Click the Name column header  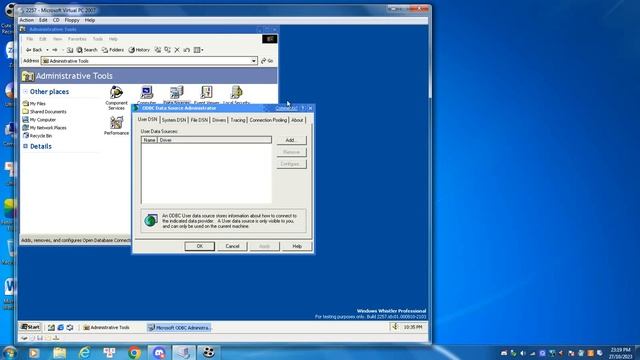149,140
